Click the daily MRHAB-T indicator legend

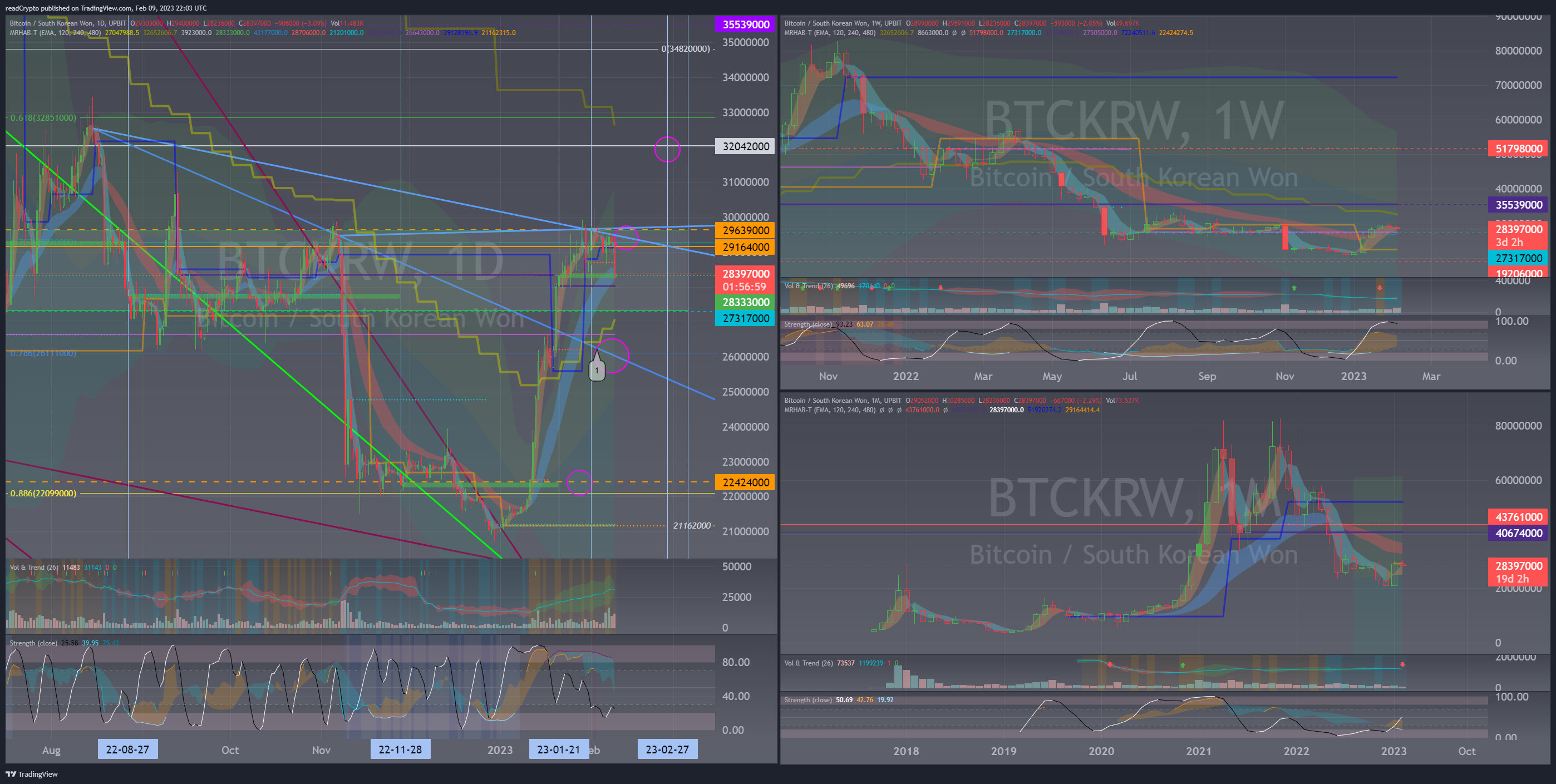coord(56,33)
